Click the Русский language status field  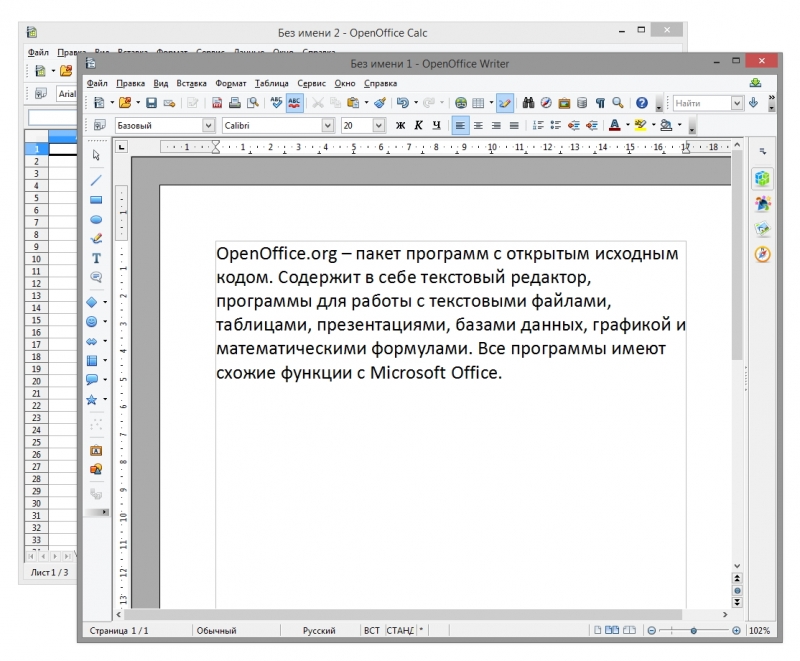coord(319,630)
